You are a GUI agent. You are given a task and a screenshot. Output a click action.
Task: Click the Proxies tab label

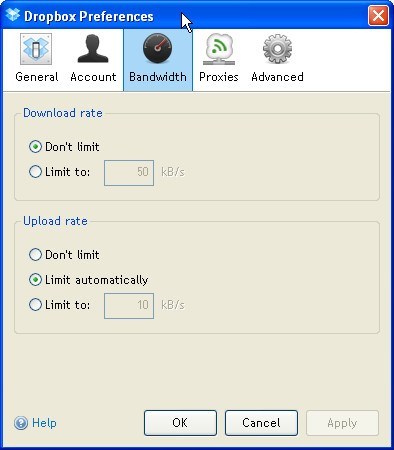coord(219,77)
